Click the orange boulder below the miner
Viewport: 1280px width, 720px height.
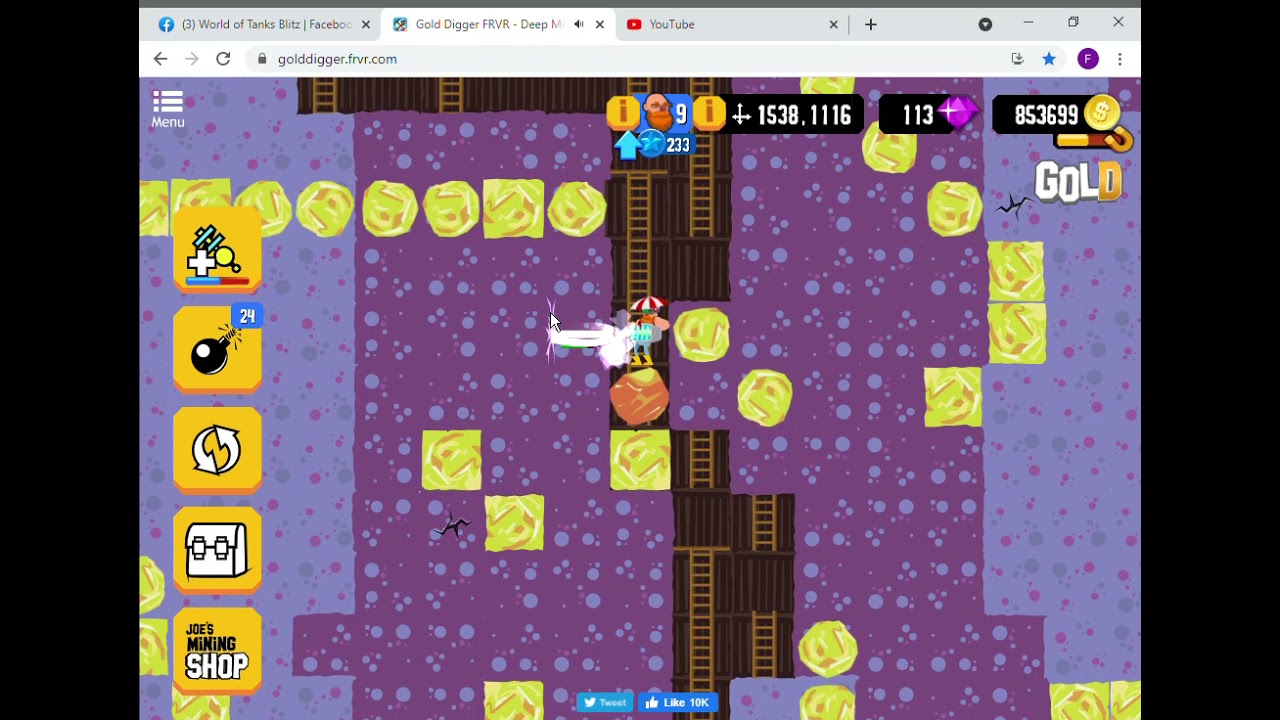[x=639, y=395]
